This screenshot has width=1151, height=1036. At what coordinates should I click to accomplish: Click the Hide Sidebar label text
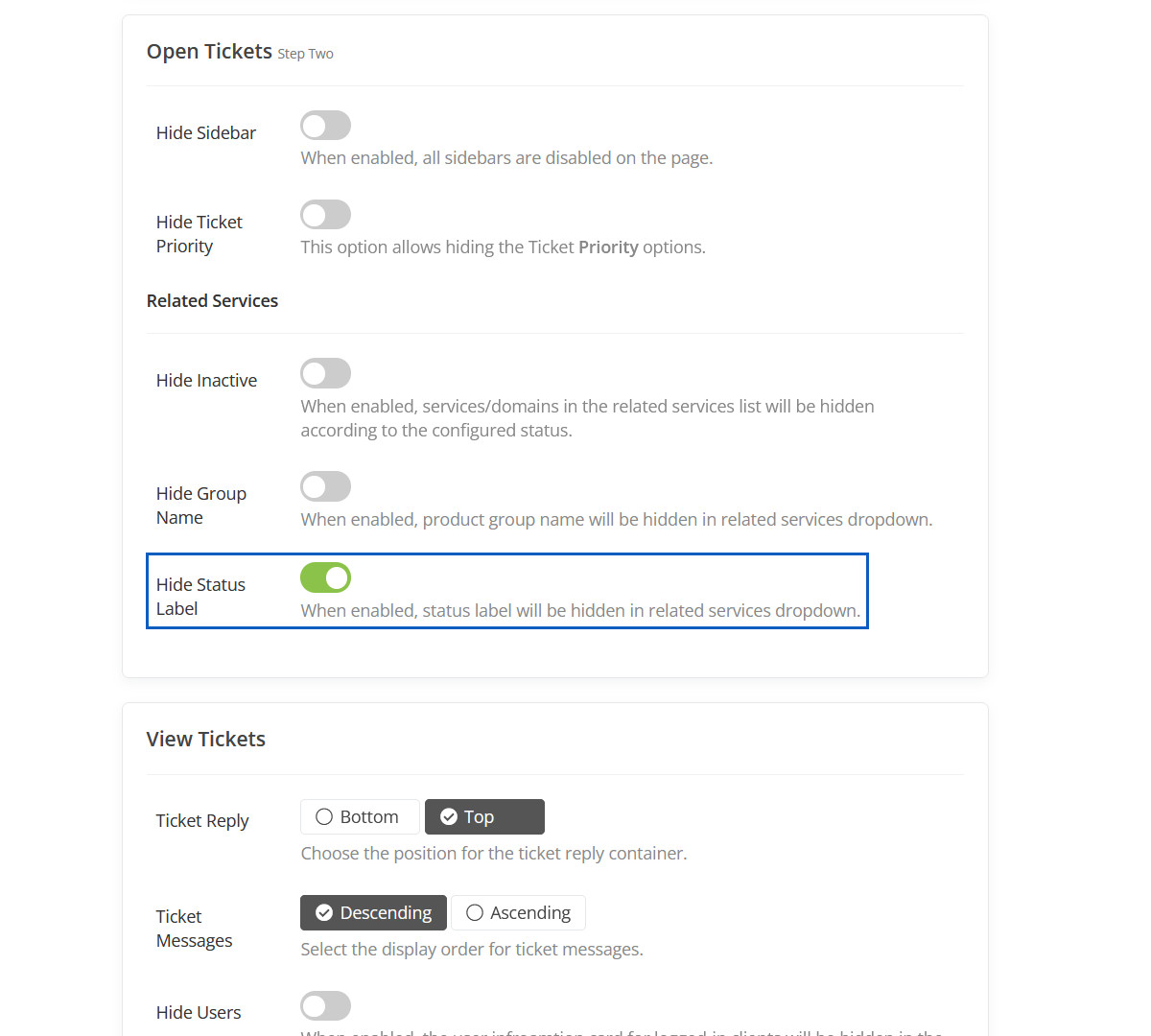tap(205, 133)
